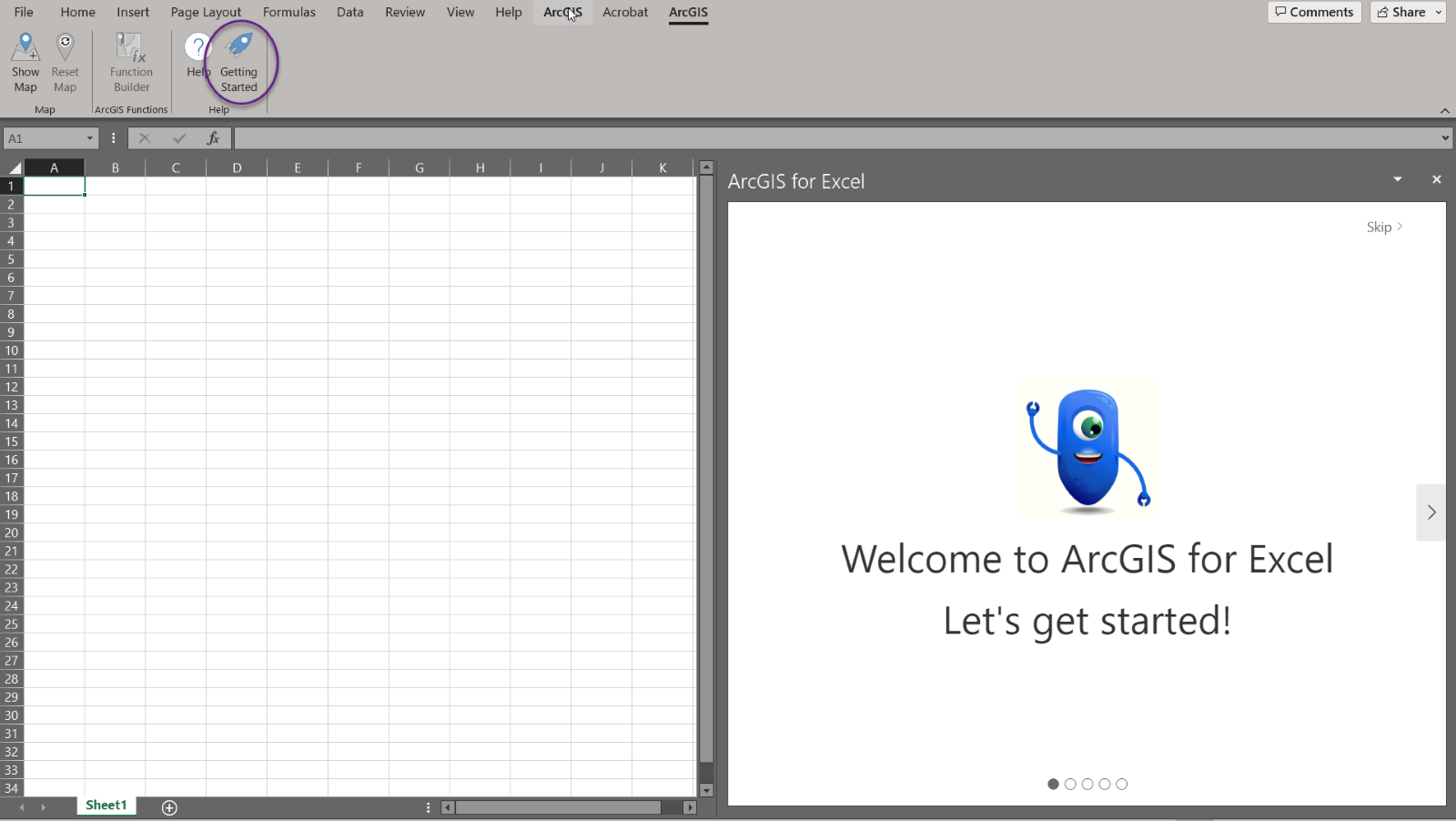This screenshot has height=821, width=1456.
Task: Open the View tab
Action: (x=460, y=12)
